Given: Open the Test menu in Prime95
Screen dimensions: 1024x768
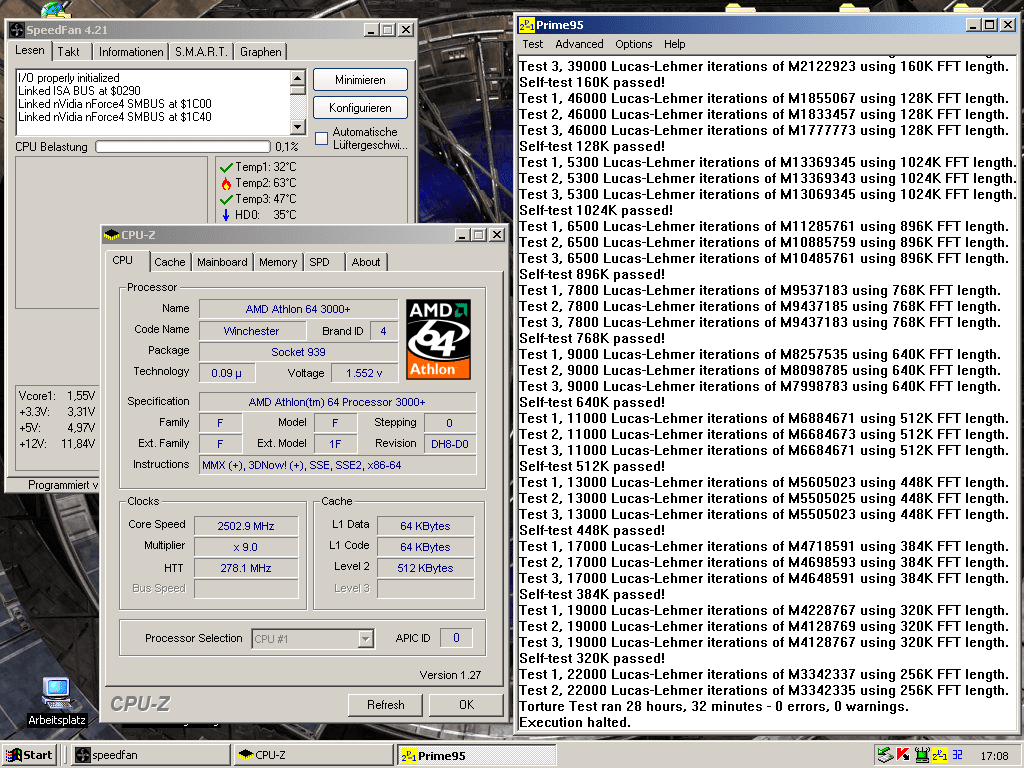Looking at the screenshot, I should coord(532,44).
